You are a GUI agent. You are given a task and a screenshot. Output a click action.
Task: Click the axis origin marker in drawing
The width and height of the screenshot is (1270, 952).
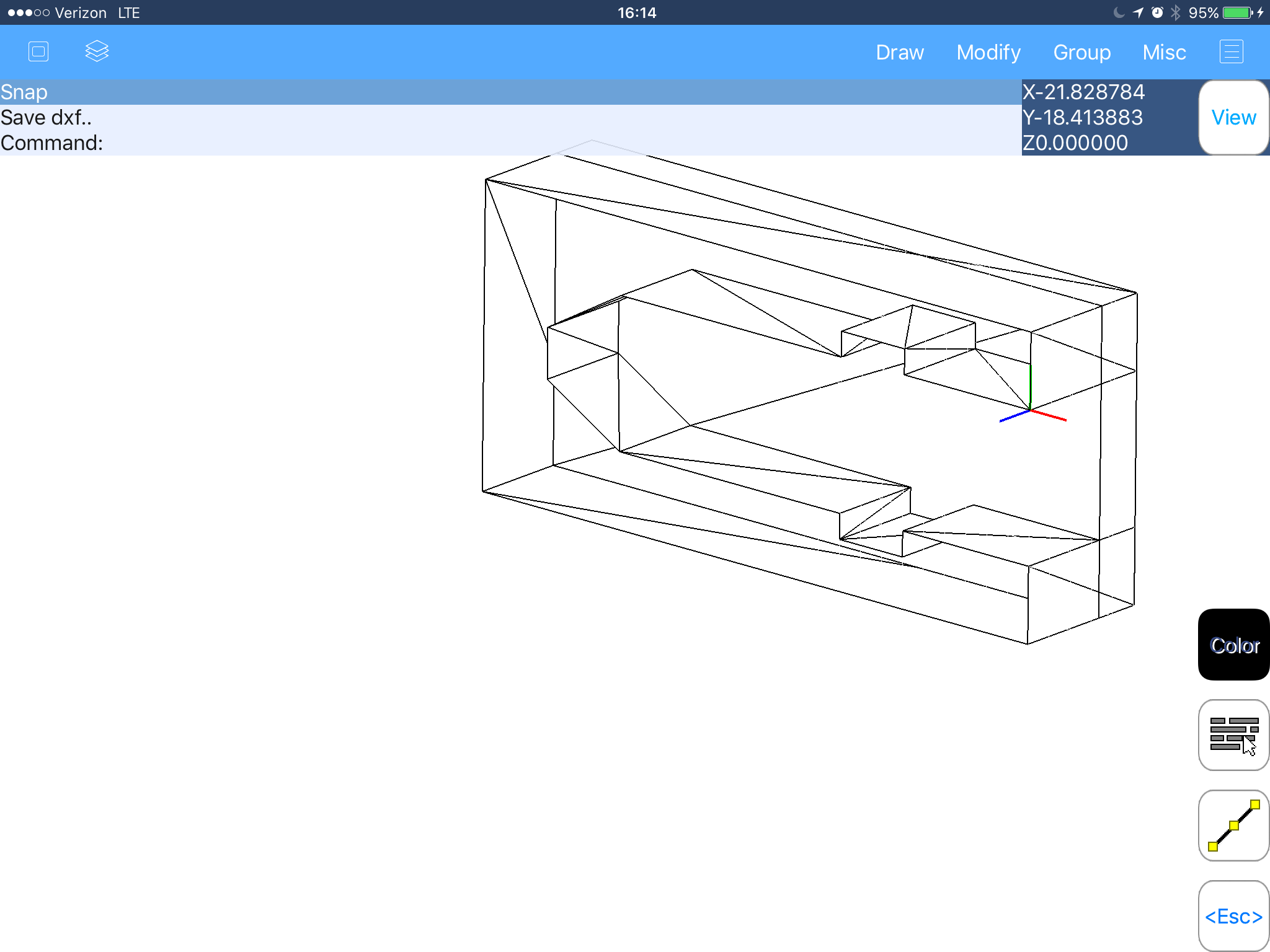[x=1030, y=410]
